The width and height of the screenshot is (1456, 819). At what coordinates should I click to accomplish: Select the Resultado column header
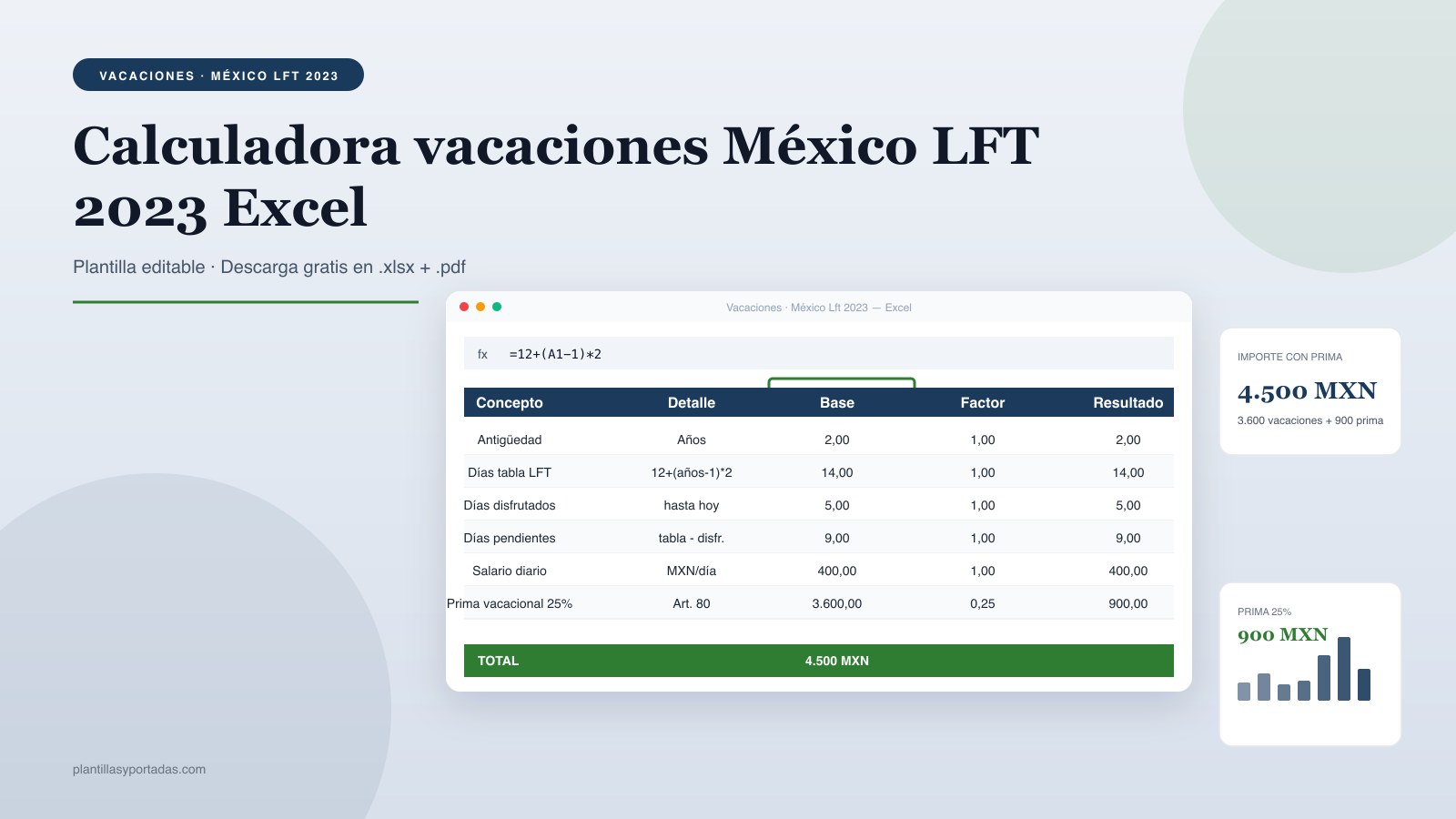coord(1128,402)
